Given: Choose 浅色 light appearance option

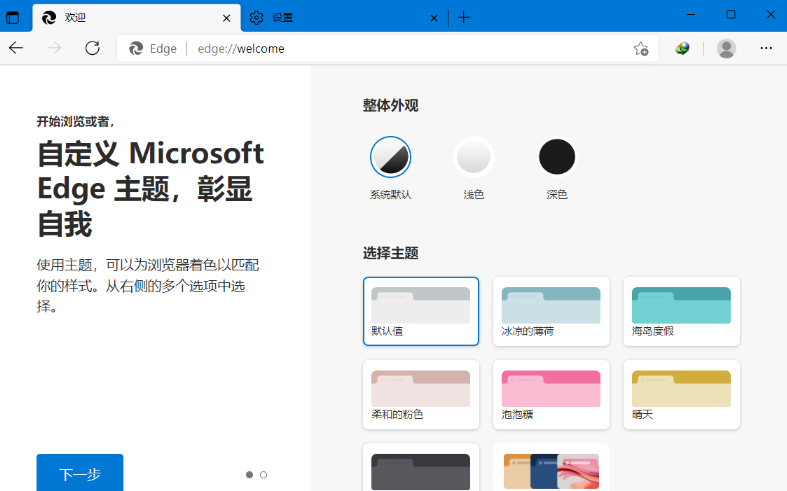Looking at the screenshot, I should click(474, 157).
